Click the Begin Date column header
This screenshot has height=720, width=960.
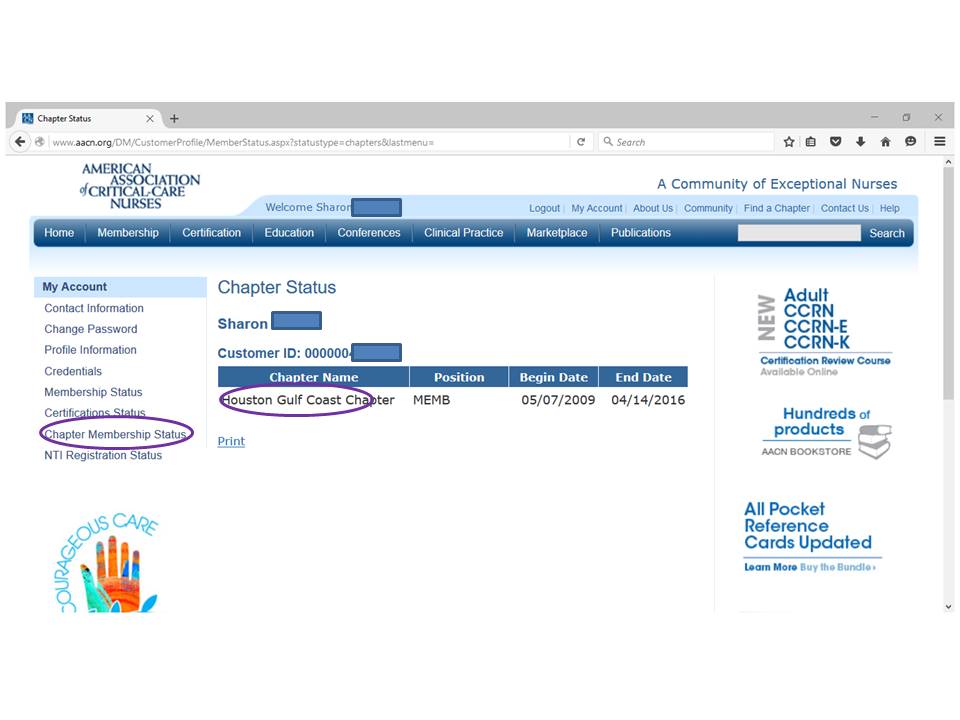[x=553, y=377]
